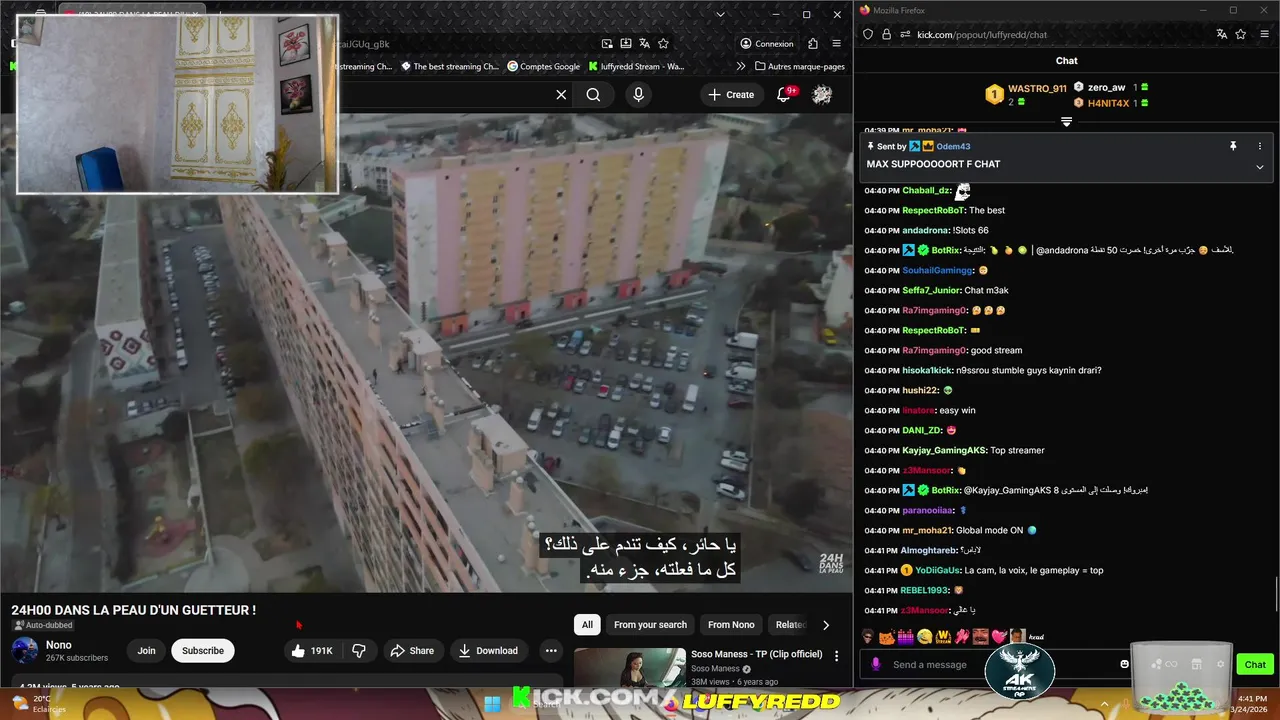1280x720 pixels.
Task: Click the video title 24H00 DANS LA PEAU
Action: coord(134,610)
